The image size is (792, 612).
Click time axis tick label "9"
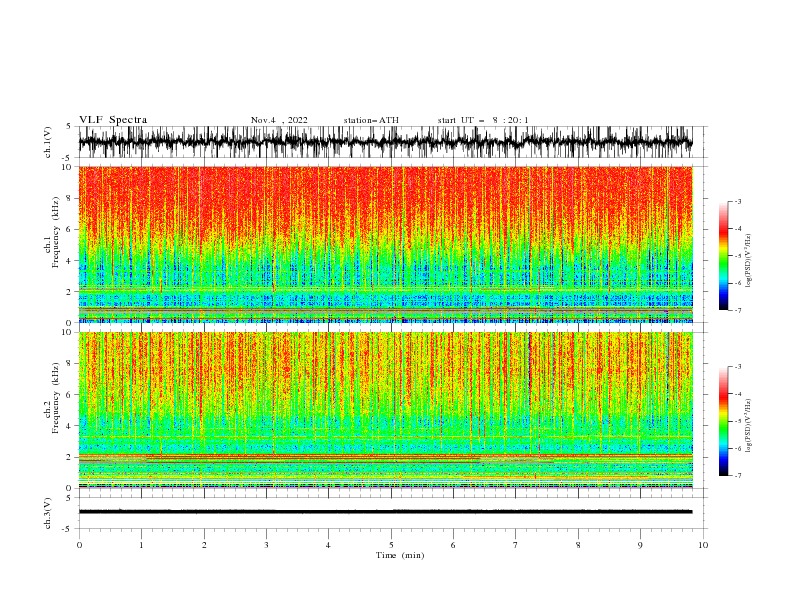[640, 545]
